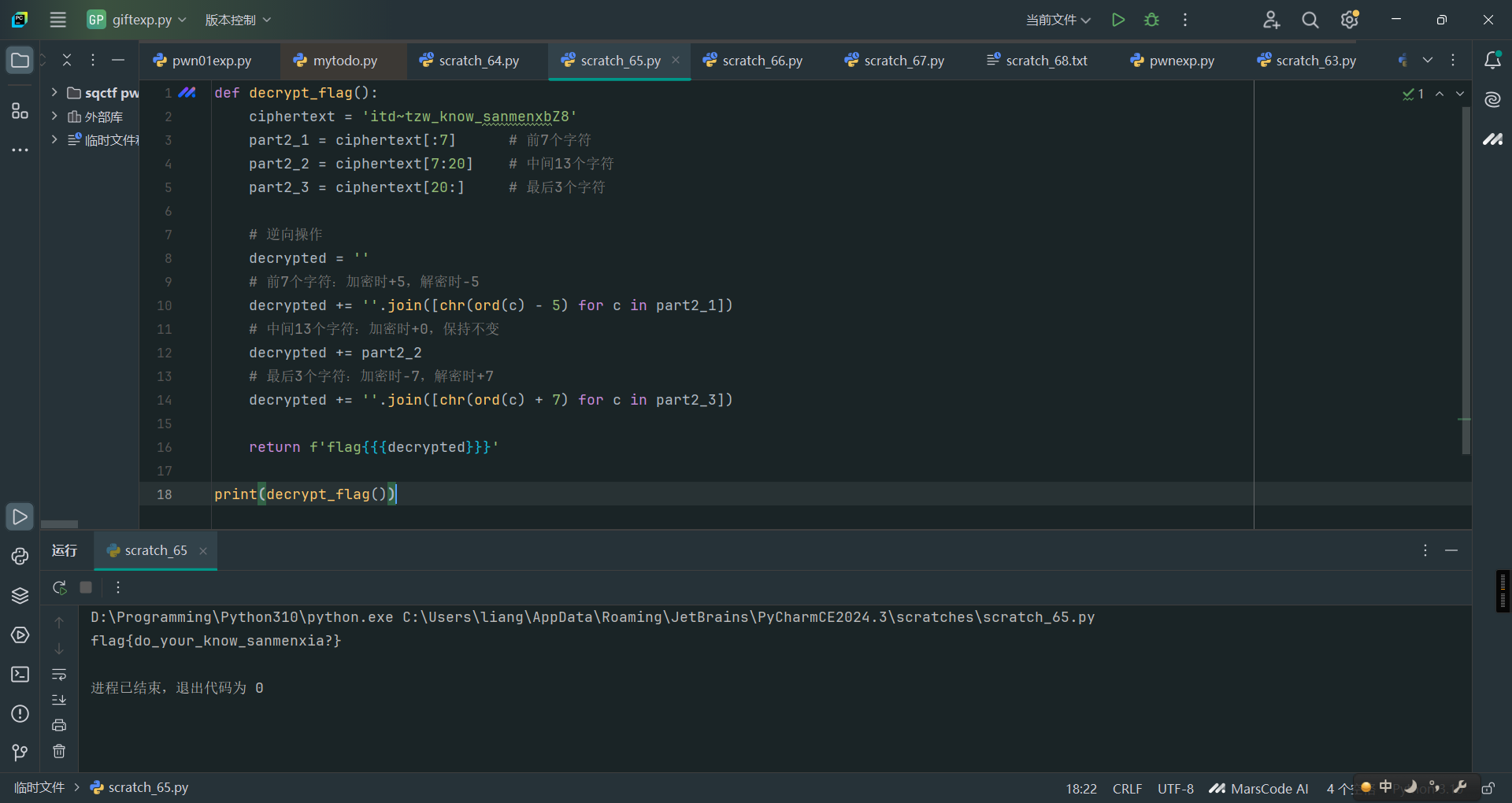Open the Problems tool window
Image resolution: width=1512 pixels, height=803 pixels.
(x=20, y=714)
